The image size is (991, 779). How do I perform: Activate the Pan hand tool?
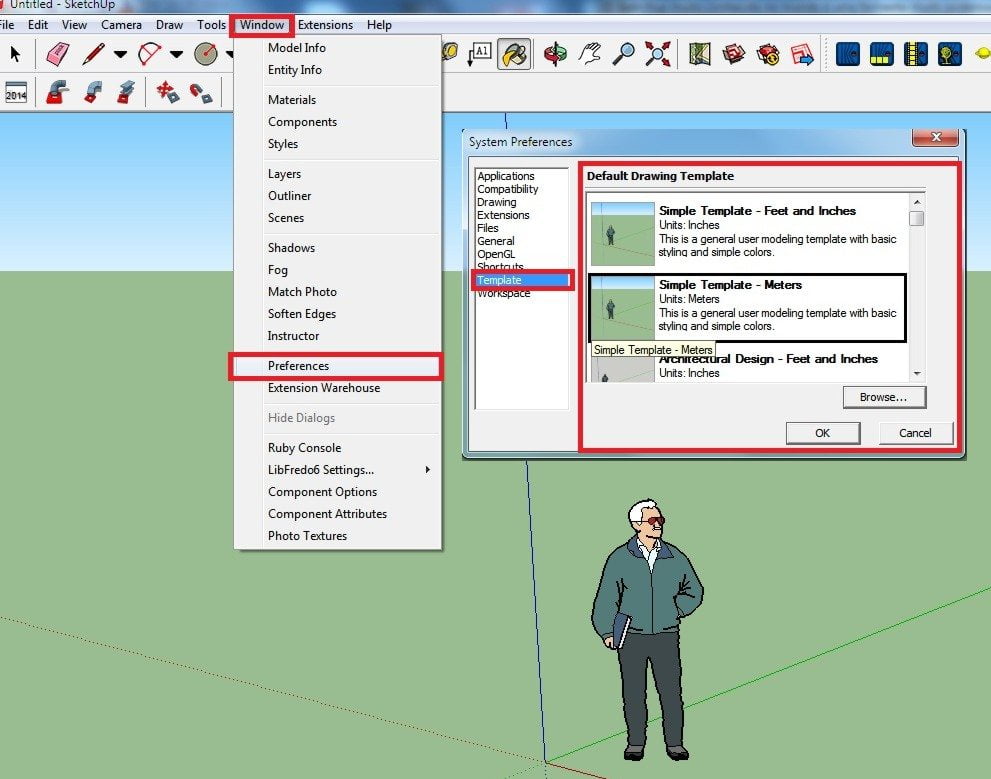coord(589,54)
